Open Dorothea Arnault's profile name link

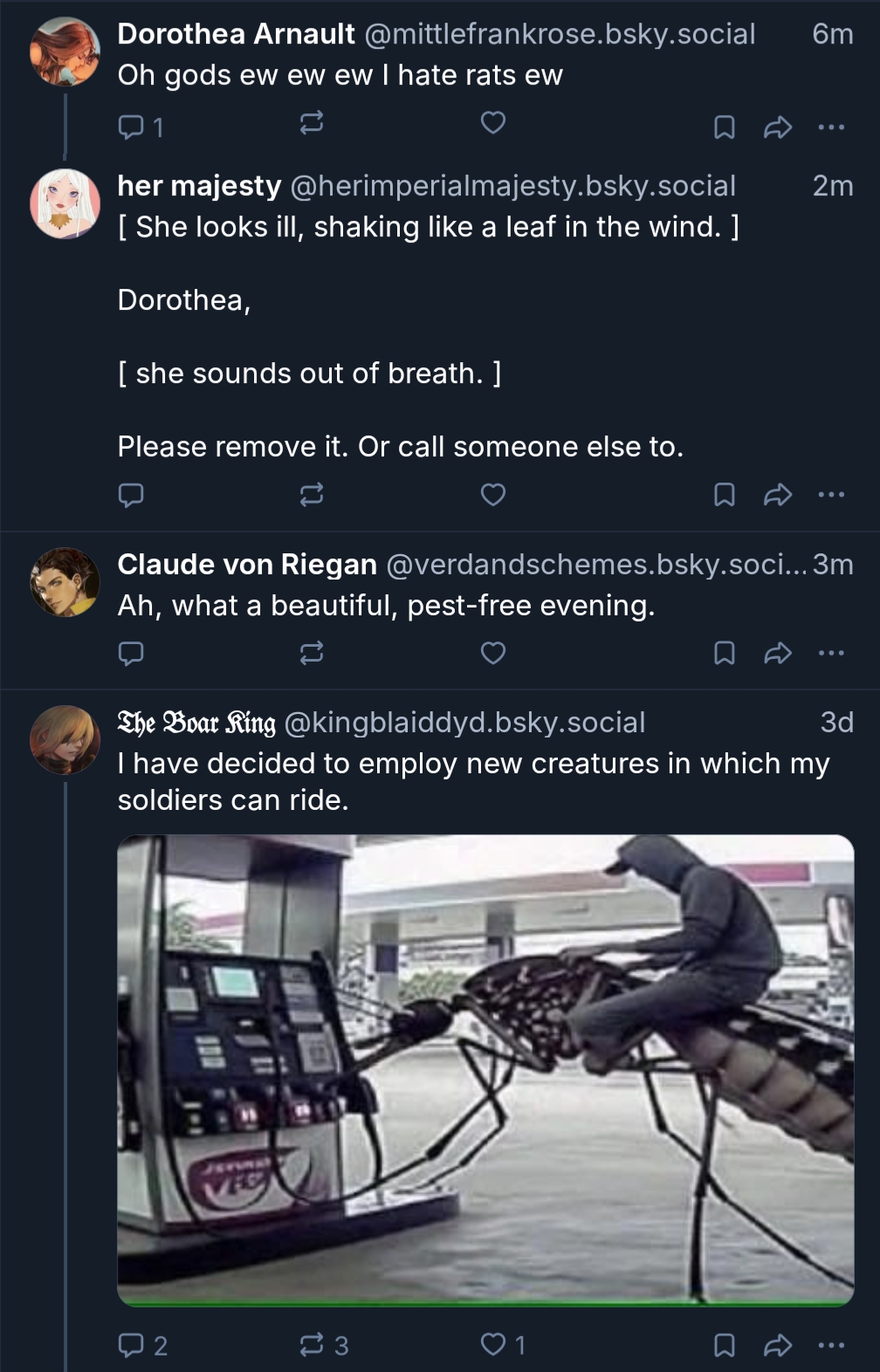coord(236,34)
